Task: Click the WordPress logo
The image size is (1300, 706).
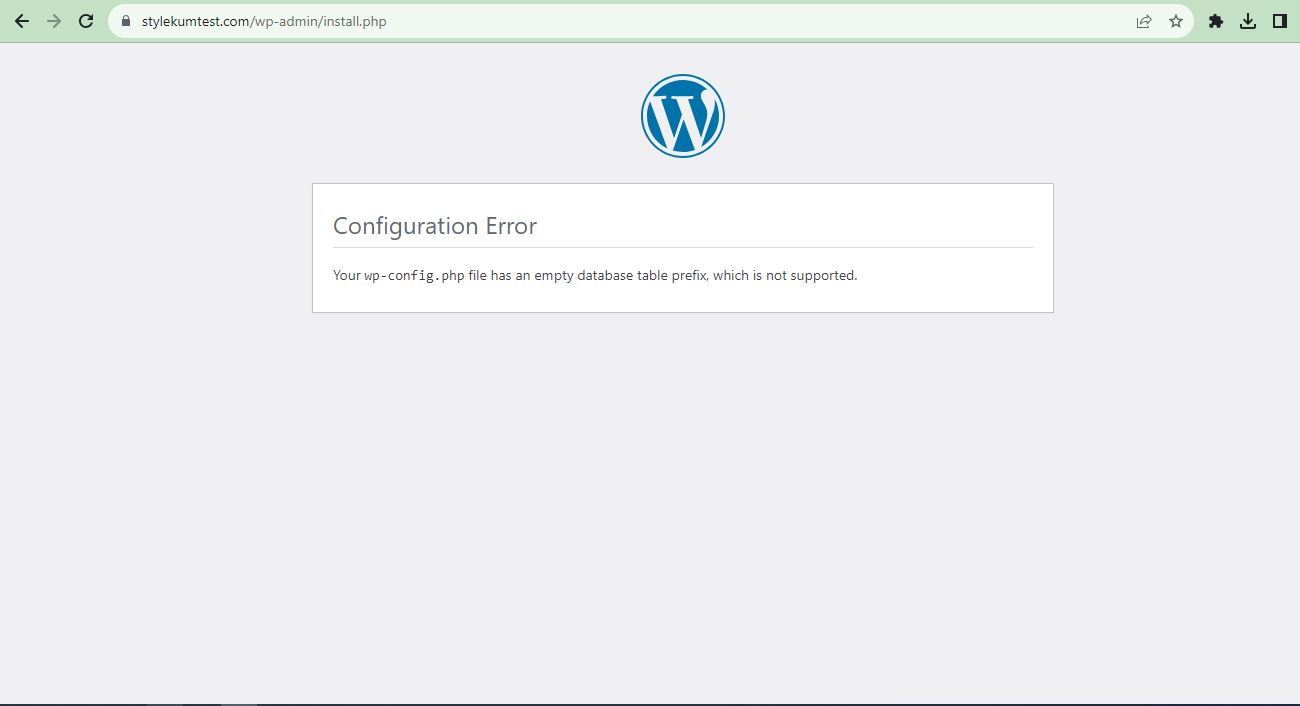Action: click(x=683, y=116)
